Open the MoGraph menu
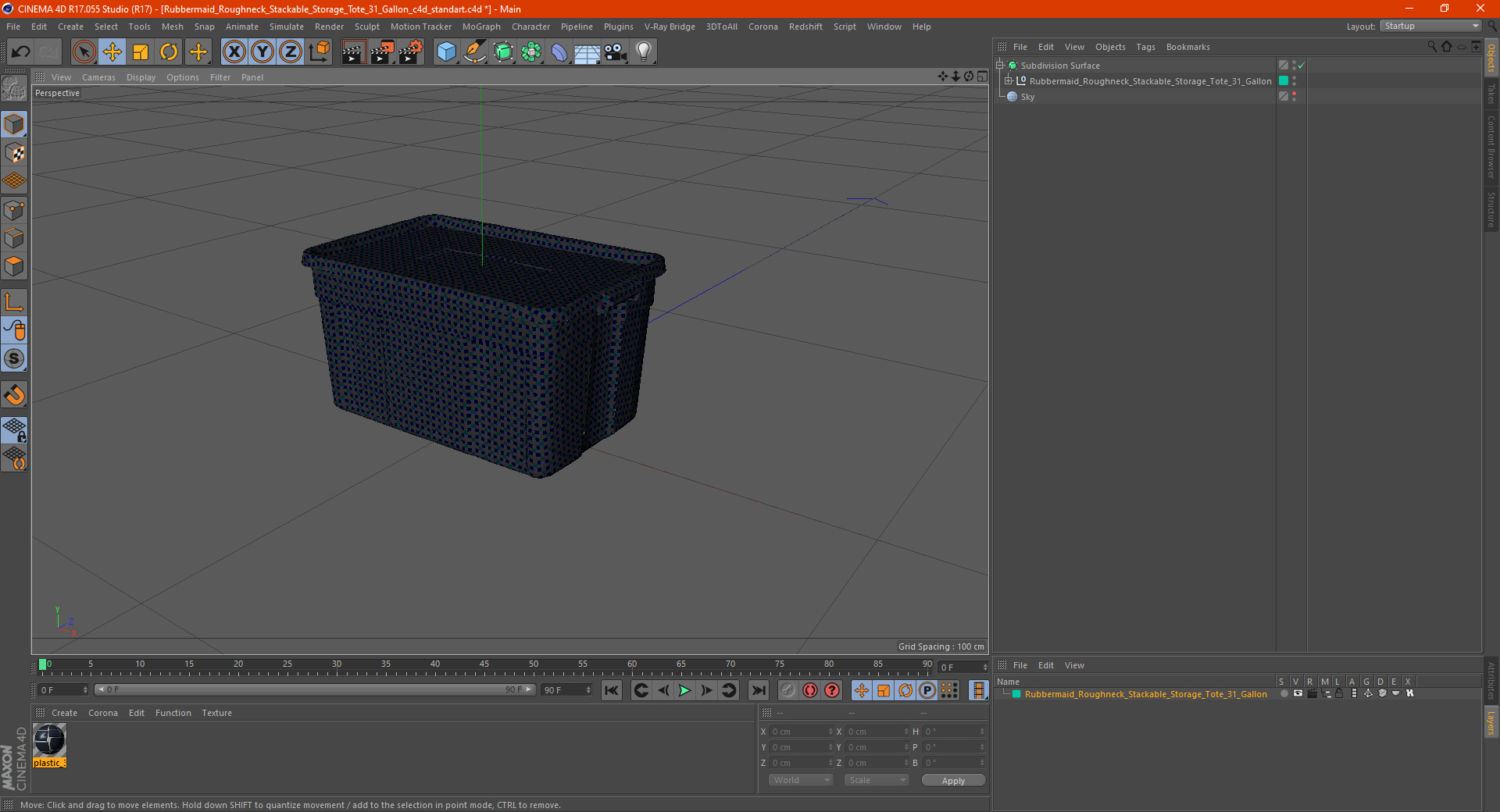The width and height of the screenshot is (1500, 812). [481, 27]
